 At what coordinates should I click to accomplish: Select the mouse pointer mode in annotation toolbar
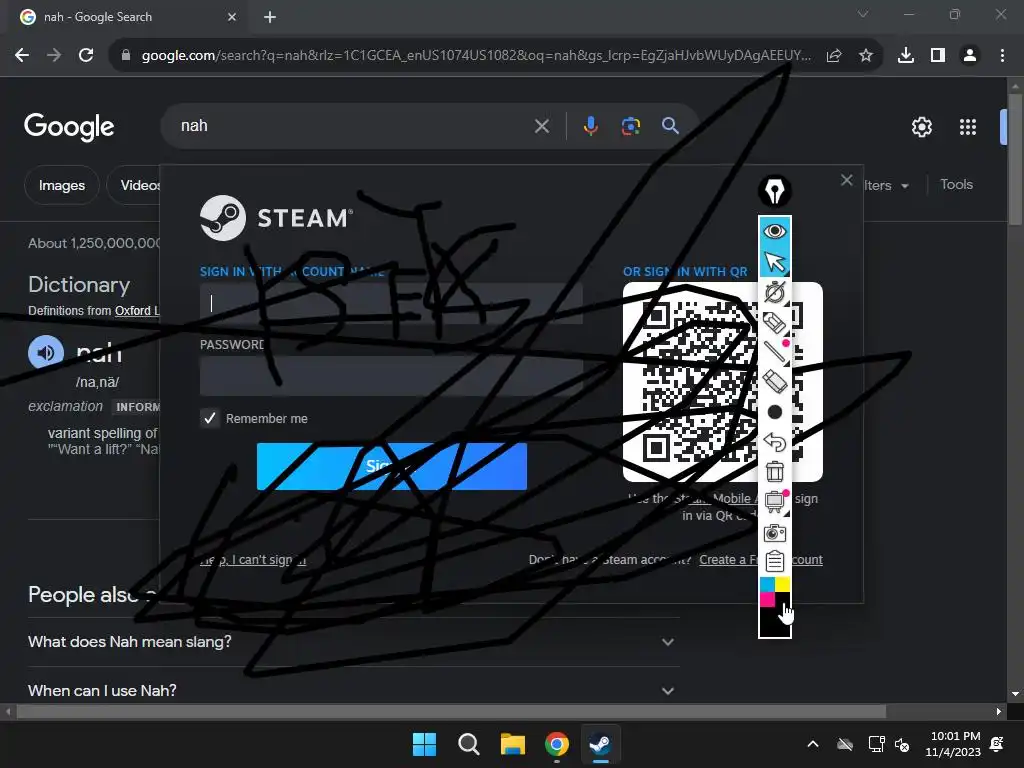(x=775, y=261)
